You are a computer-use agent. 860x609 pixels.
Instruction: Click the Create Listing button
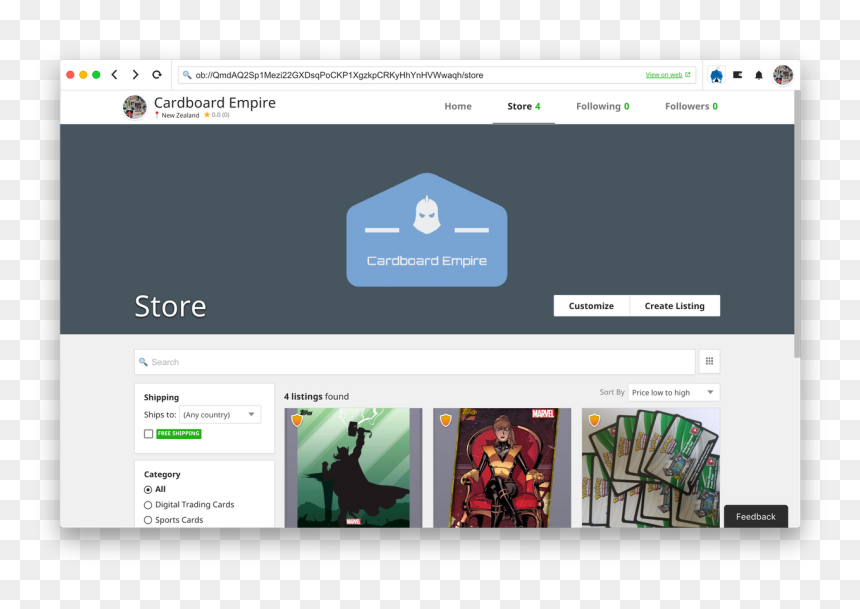[675, 306]
